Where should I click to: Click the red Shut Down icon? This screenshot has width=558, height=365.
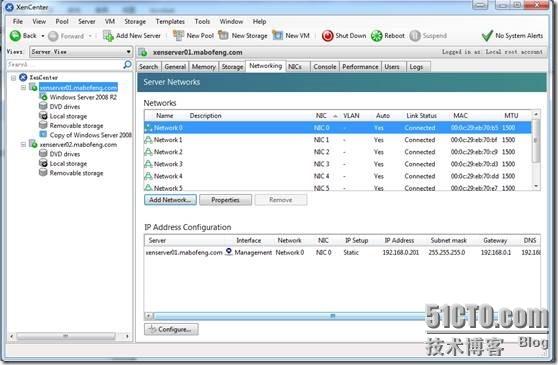tap(327, 36)
